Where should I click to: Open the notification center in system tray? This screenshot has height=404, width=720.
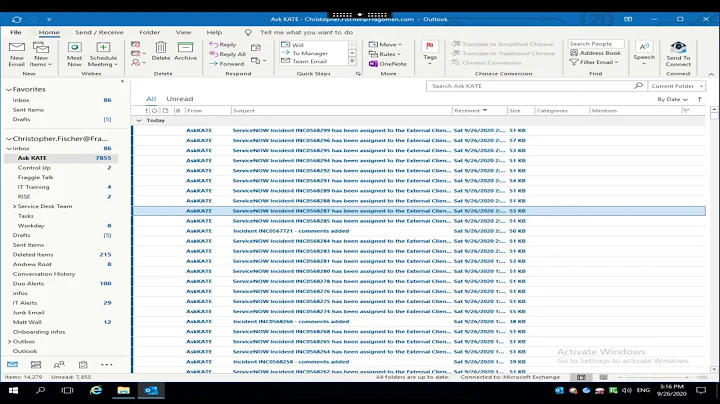701,391
